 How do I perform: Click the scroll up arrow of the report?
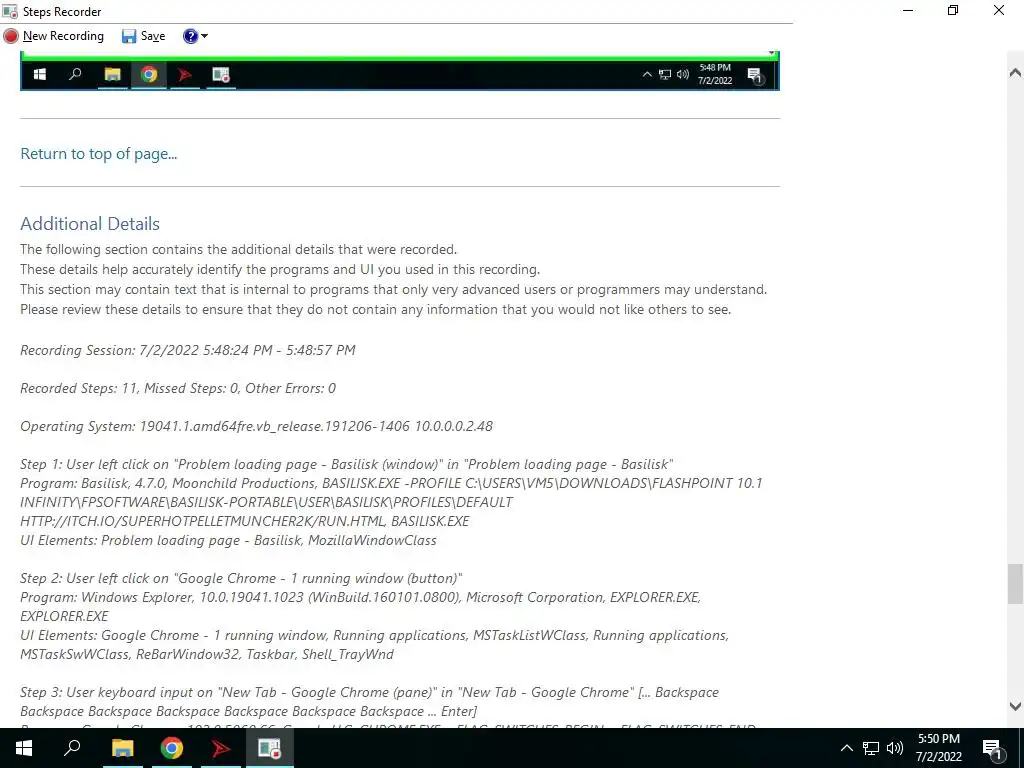tap(1015, 72)
